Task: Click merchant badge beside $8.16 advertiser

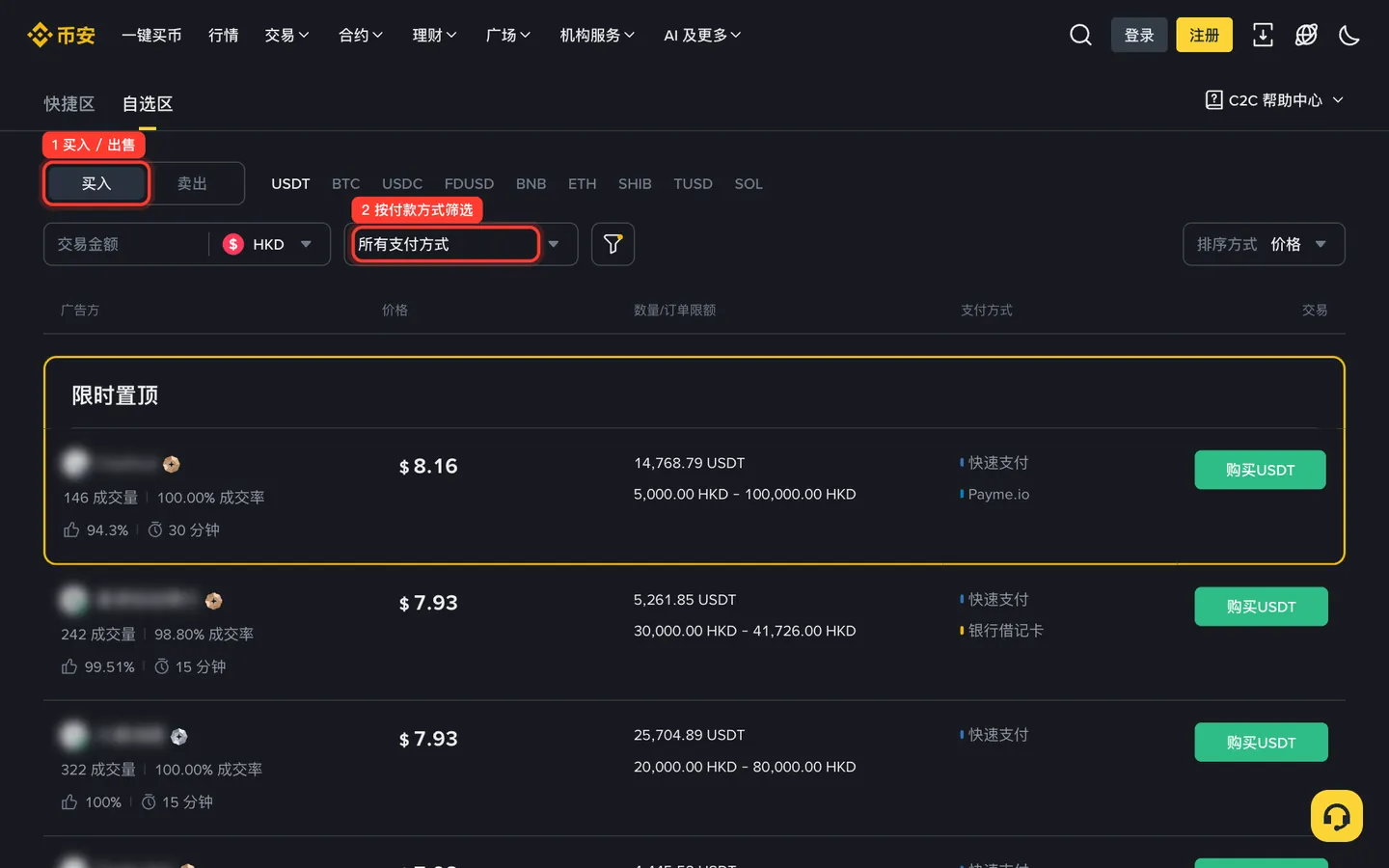Action: [172, 464]
